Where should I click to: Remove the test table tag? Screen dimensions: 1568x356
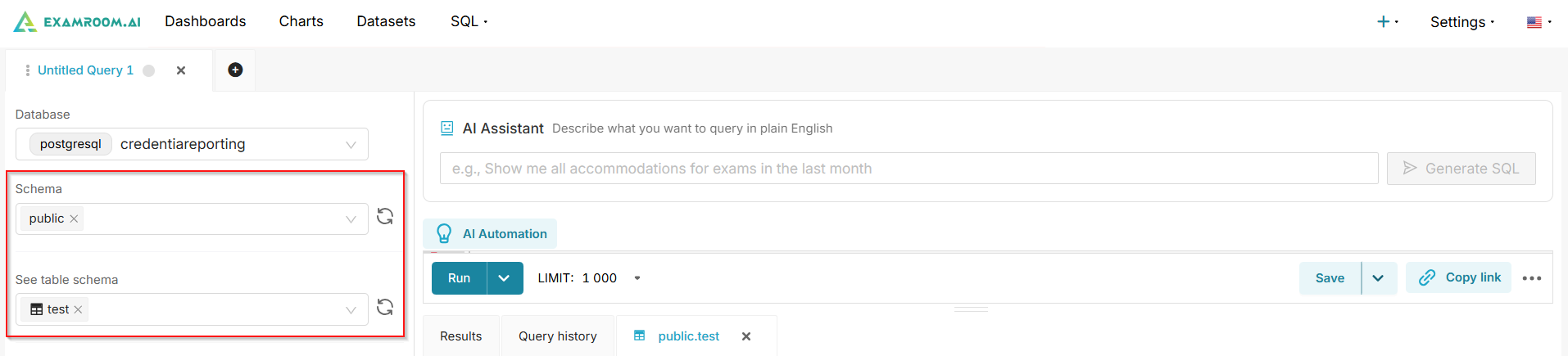pos(78,309)
